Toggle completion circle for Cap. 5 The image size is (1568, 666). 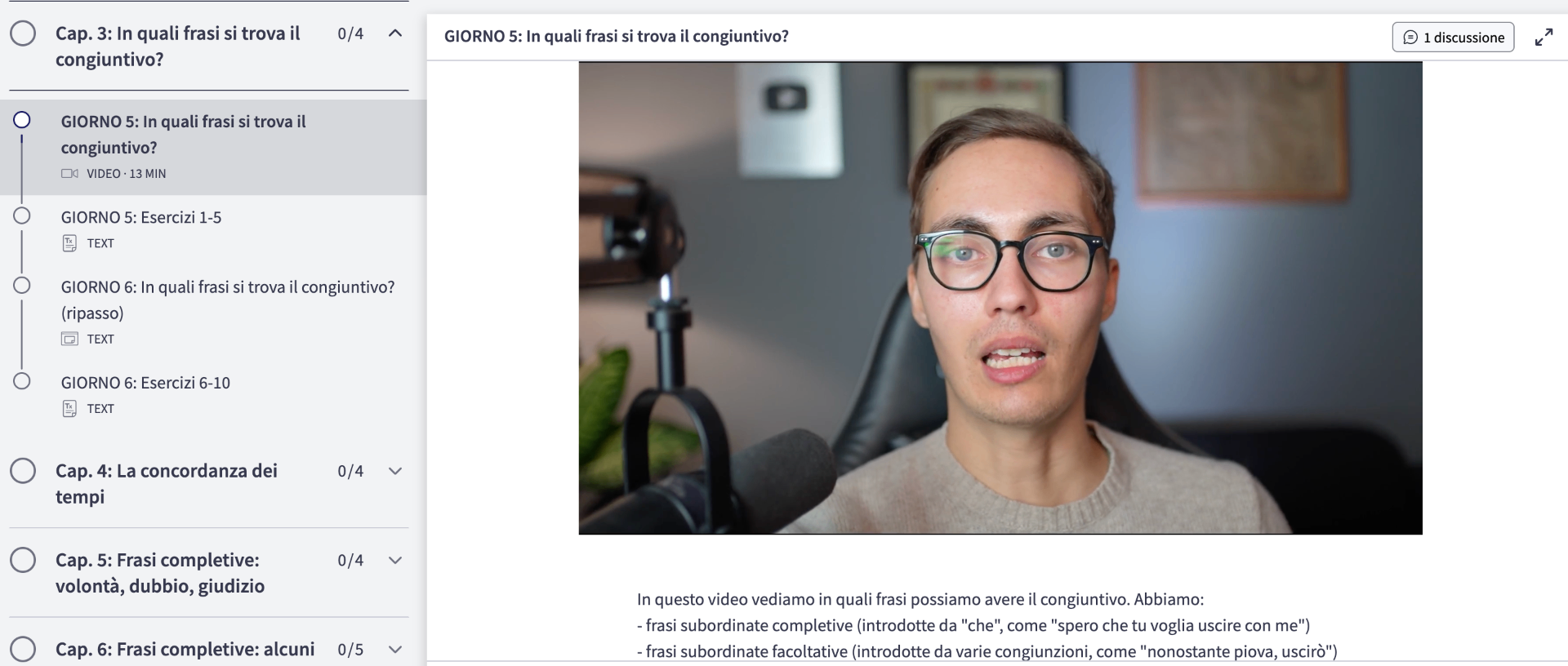click(23, 560)
